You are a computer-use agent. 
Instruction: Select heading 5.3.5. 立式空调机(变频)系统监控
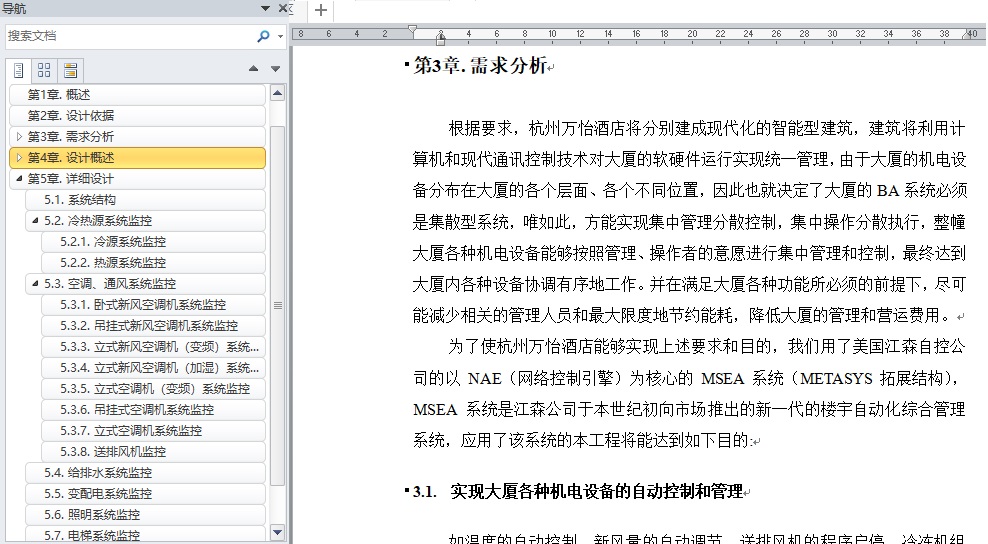point(154,388)
